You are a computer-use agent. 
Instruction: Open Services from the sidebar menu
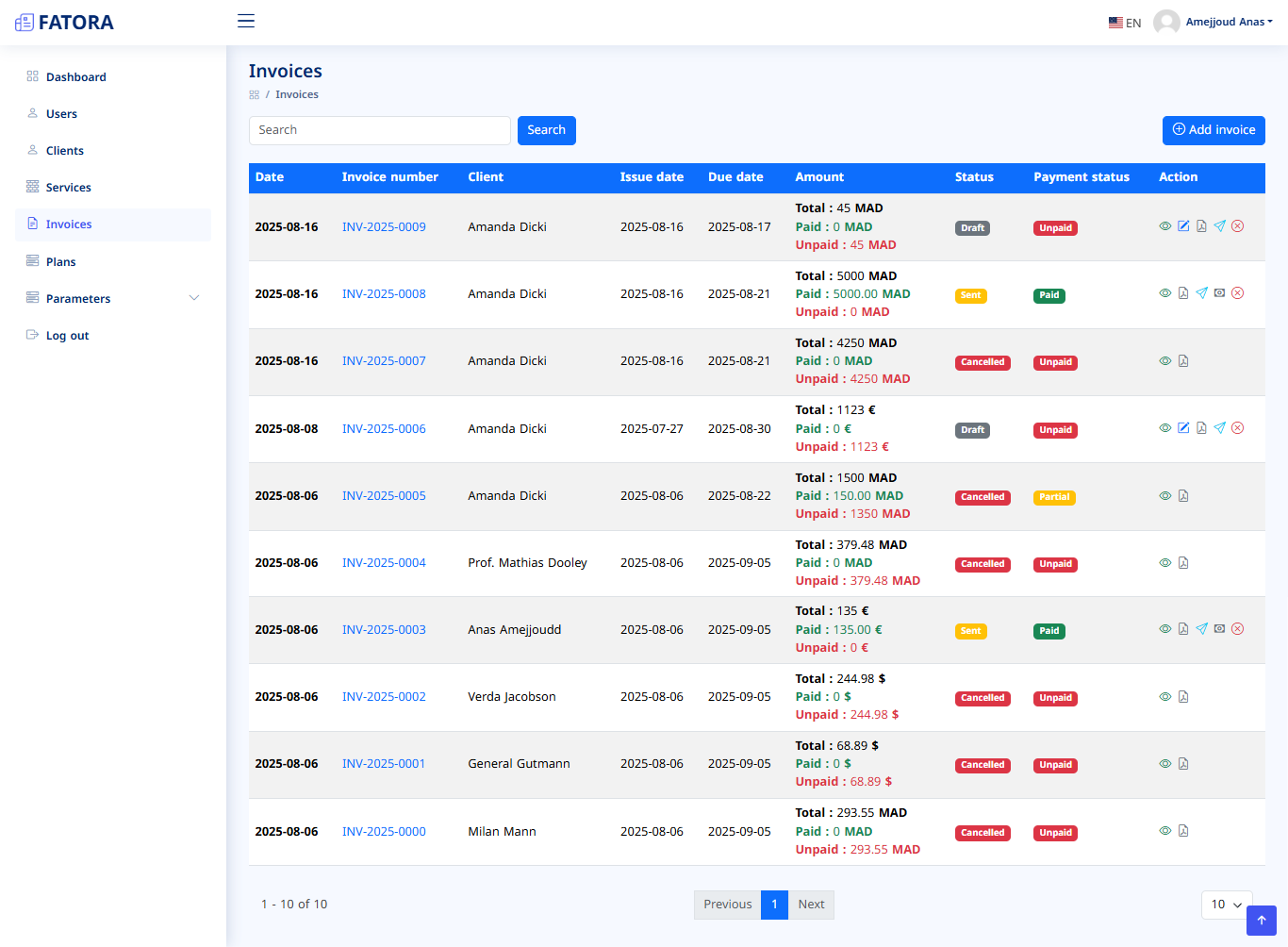pos(69,188)
